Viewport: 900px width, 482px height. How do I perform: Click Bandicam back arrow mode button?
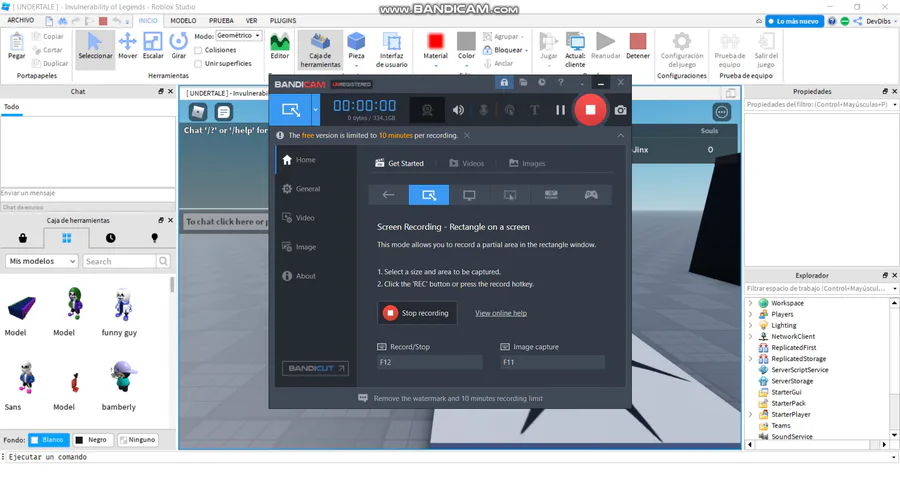click(388, 195)
